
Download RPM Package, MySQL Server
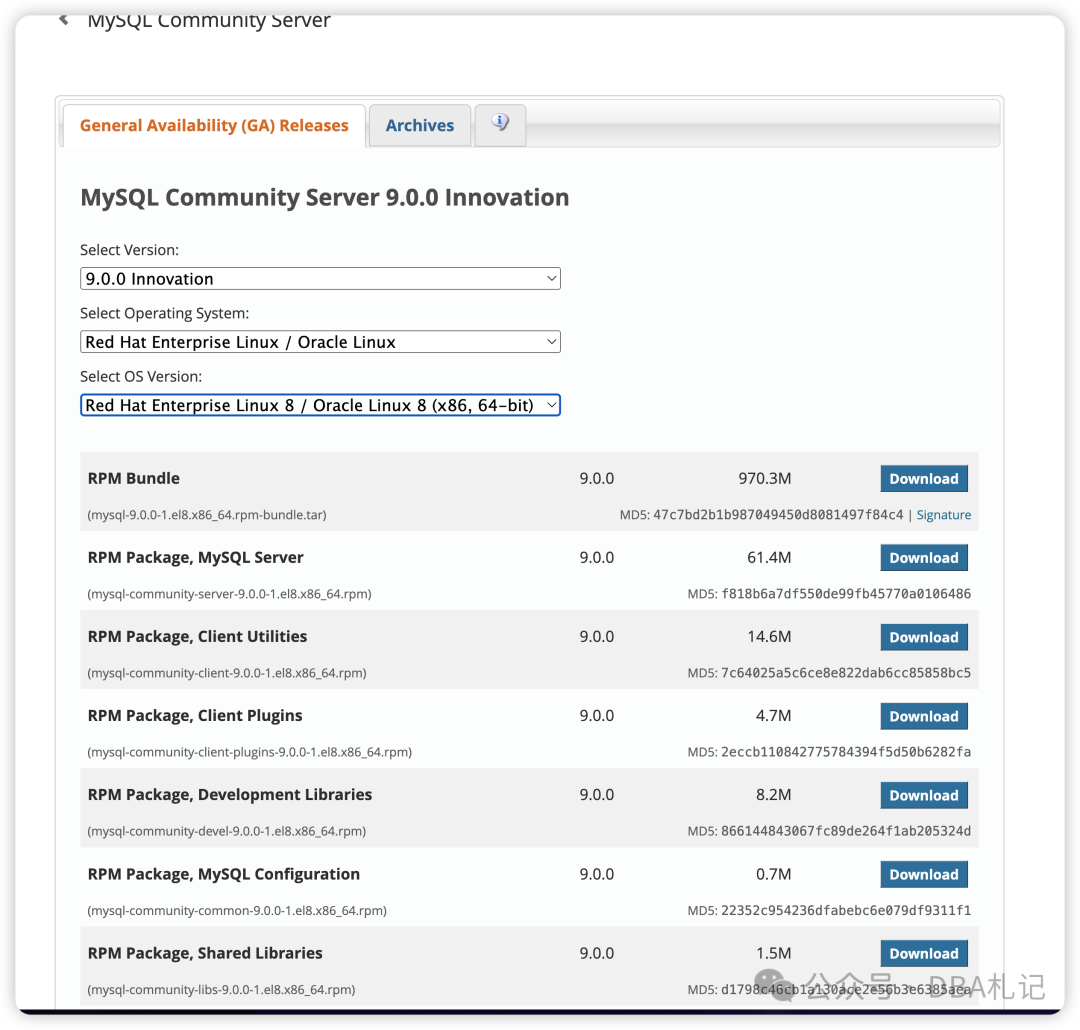924,558
